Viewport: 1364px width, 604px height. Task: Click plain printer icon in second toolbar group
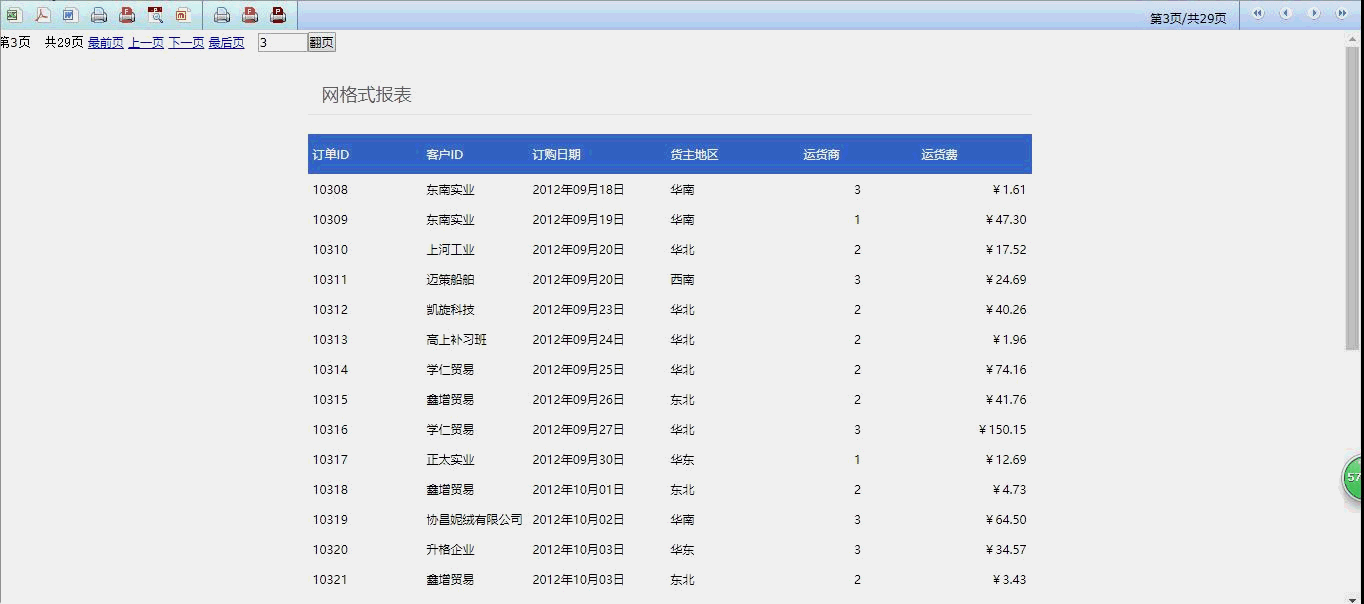222,15
